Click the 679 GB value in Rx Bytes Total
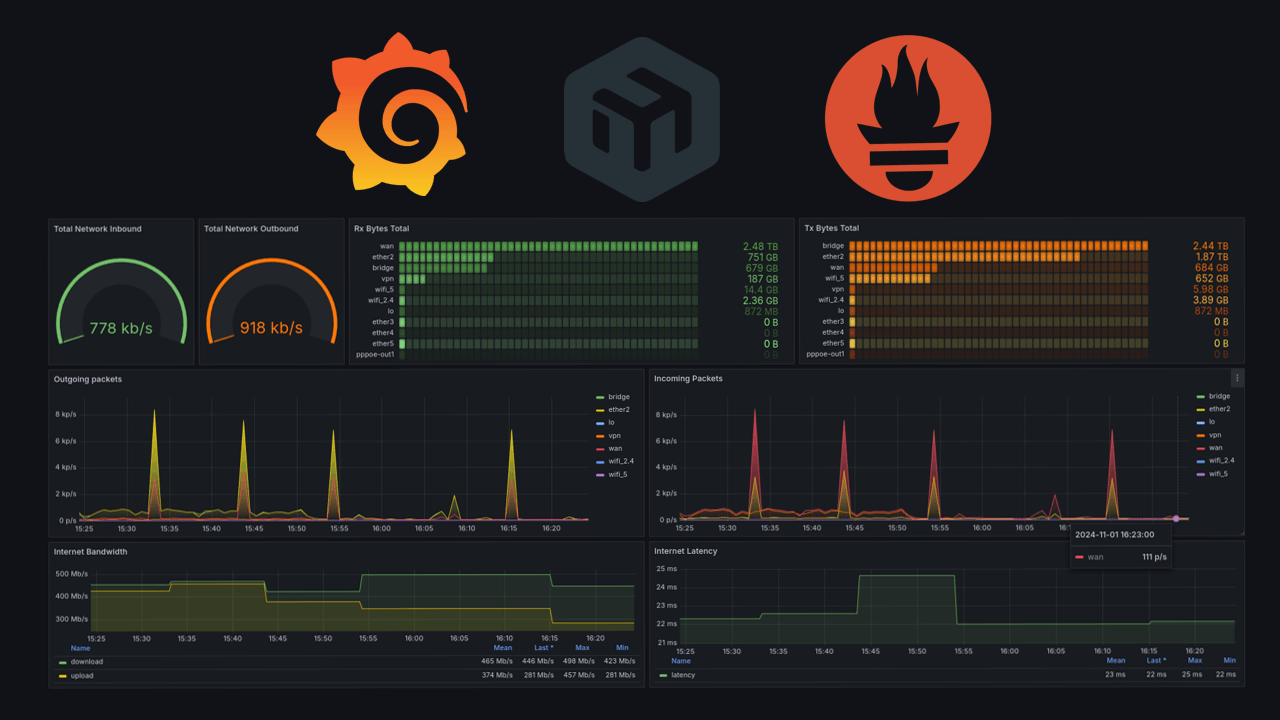Image resolution: width=1280 pixels, height=720 pixels. [762, 268]
